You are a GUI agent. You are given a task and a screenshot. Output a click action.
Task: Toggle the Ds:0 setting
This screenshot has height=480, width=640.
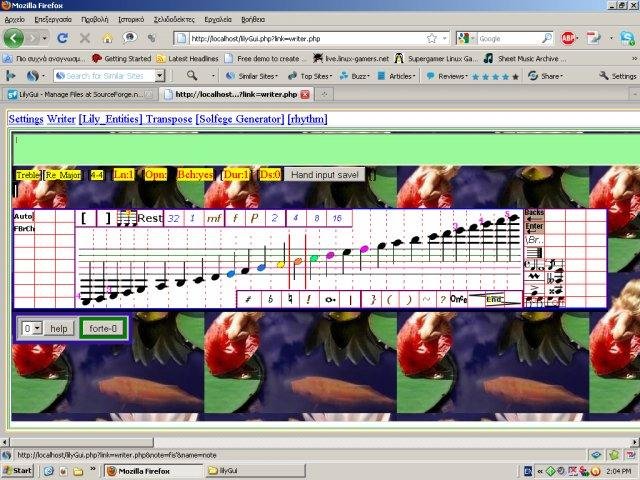(270, 175)
